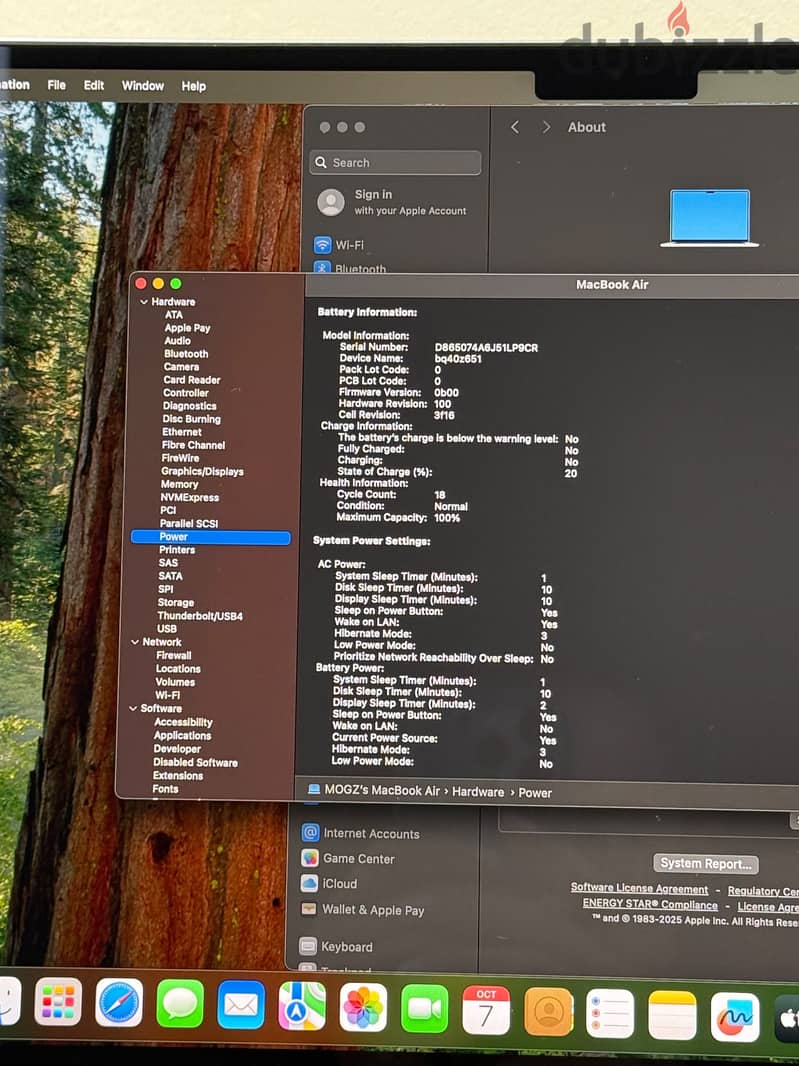The width and height of the screenshot is (799, 1066).
Task: Select Locations under Network
Action: coord(178,669)
